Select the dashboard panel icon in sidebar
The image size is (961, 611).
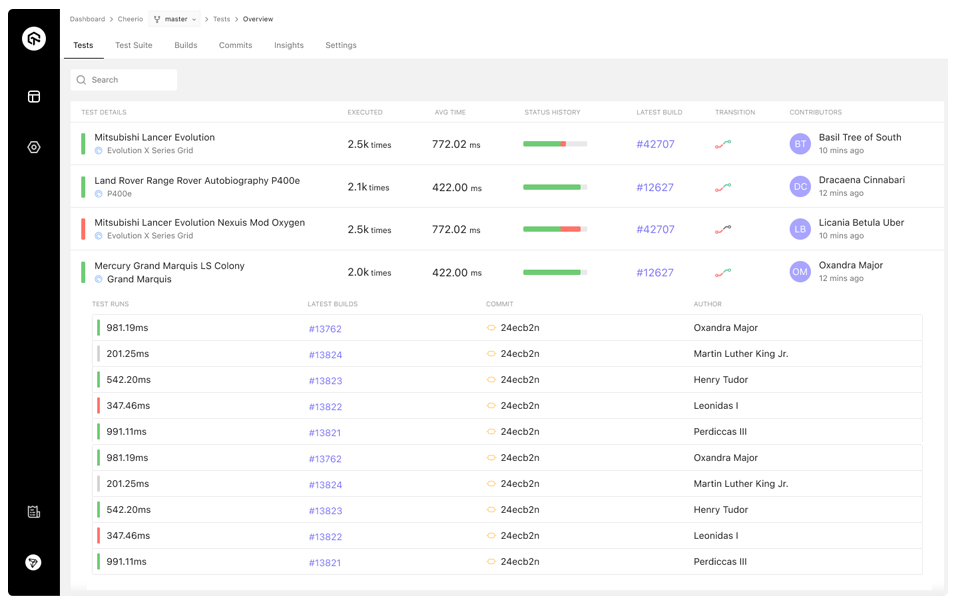point(33,96)
